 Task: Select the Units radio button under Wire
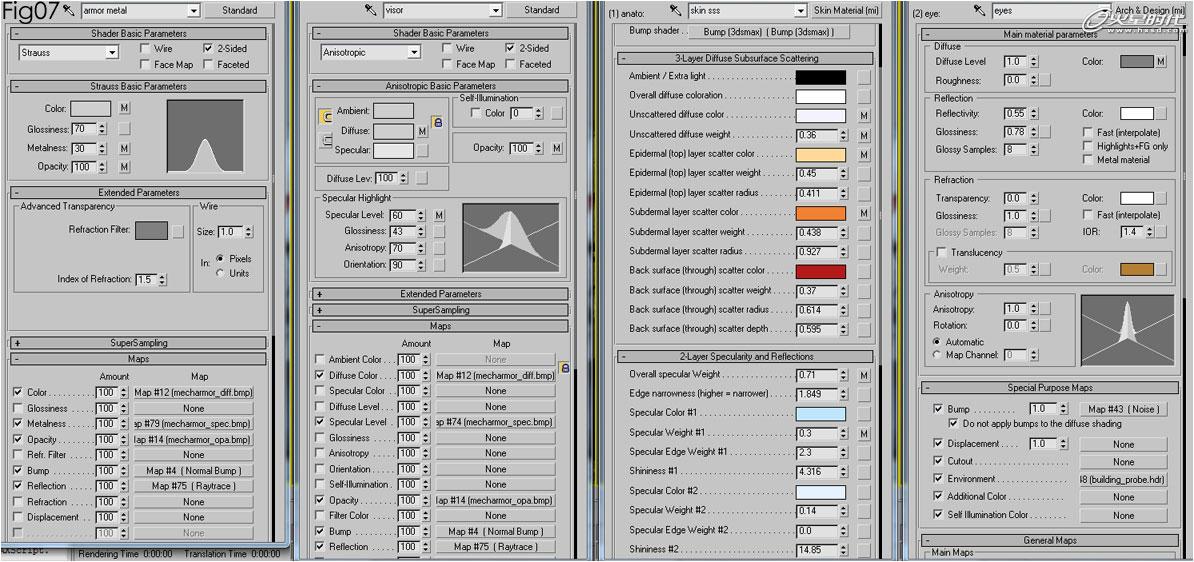[x=221, y=273]
